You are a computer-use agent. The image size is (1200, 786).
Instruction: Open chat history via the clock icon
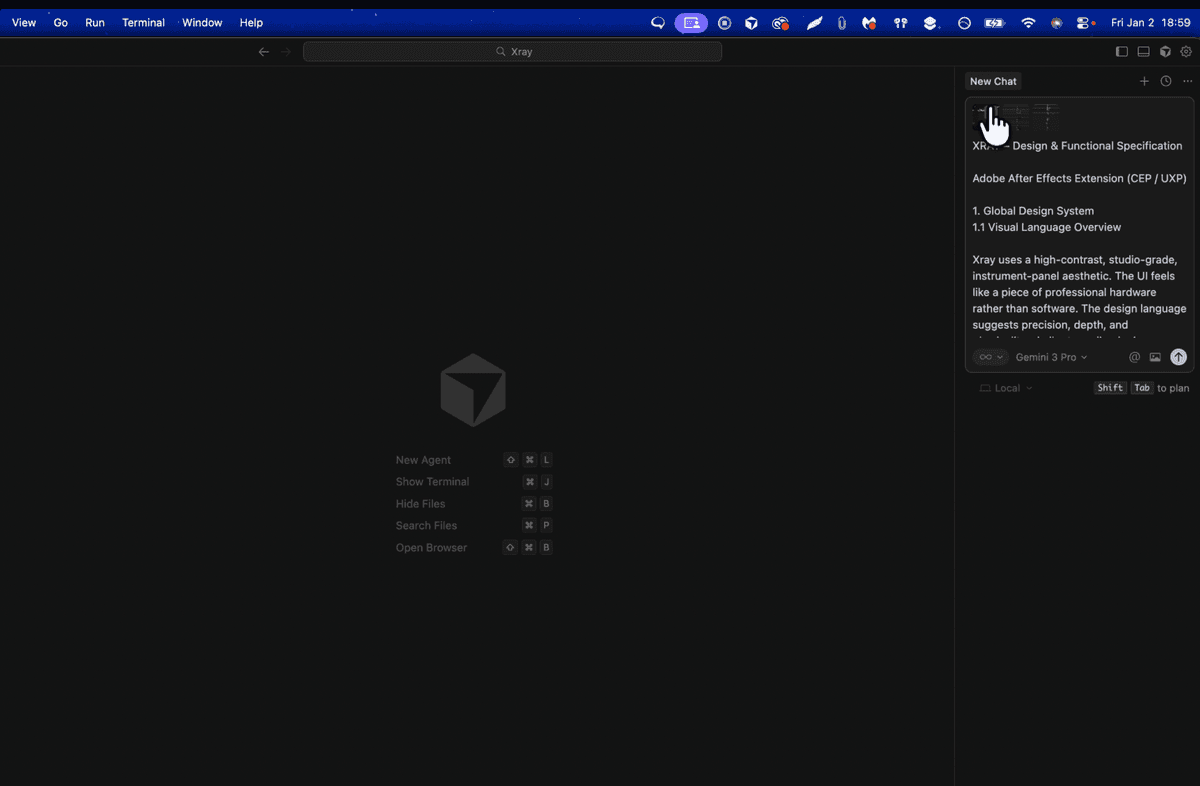[x=1165, y=81]
